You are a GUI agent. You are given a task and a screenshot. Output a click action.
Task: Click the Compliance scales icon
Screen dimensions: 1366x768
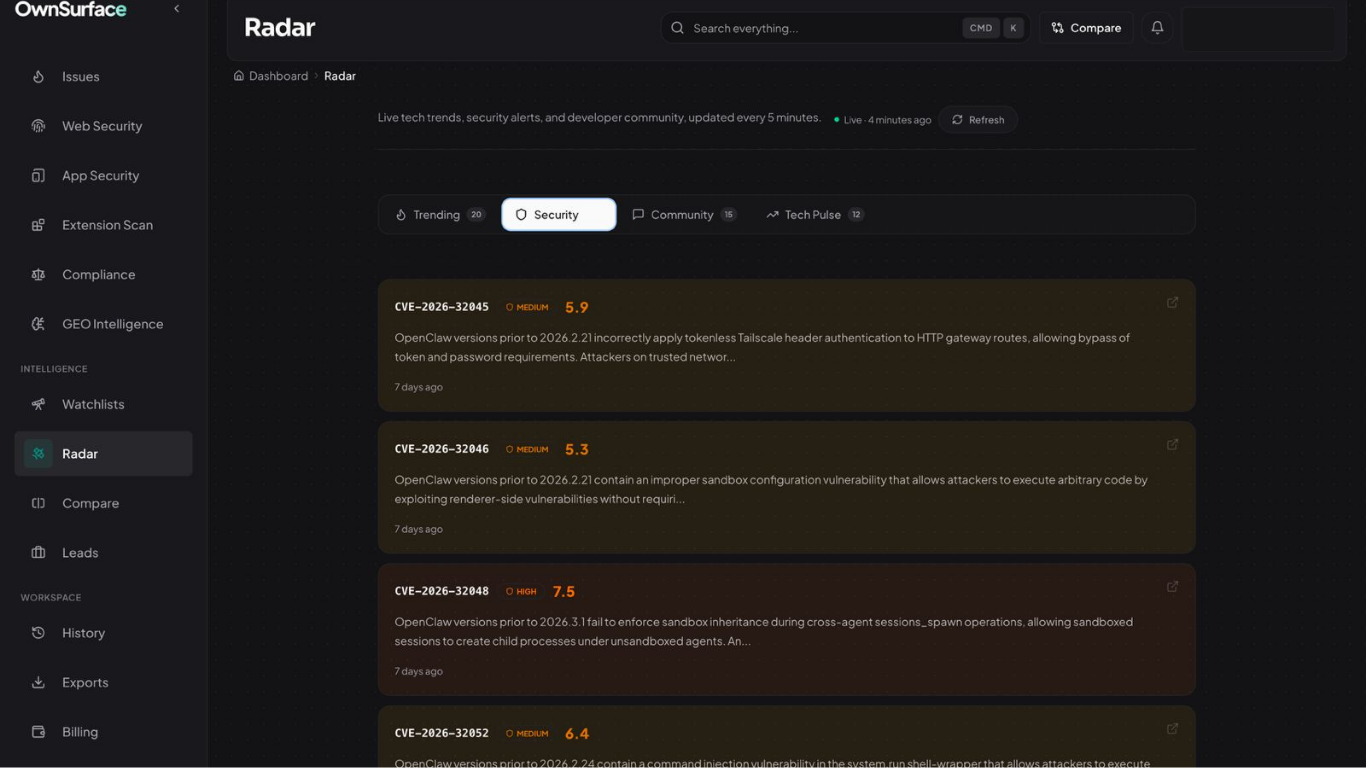tap(38, 275)
